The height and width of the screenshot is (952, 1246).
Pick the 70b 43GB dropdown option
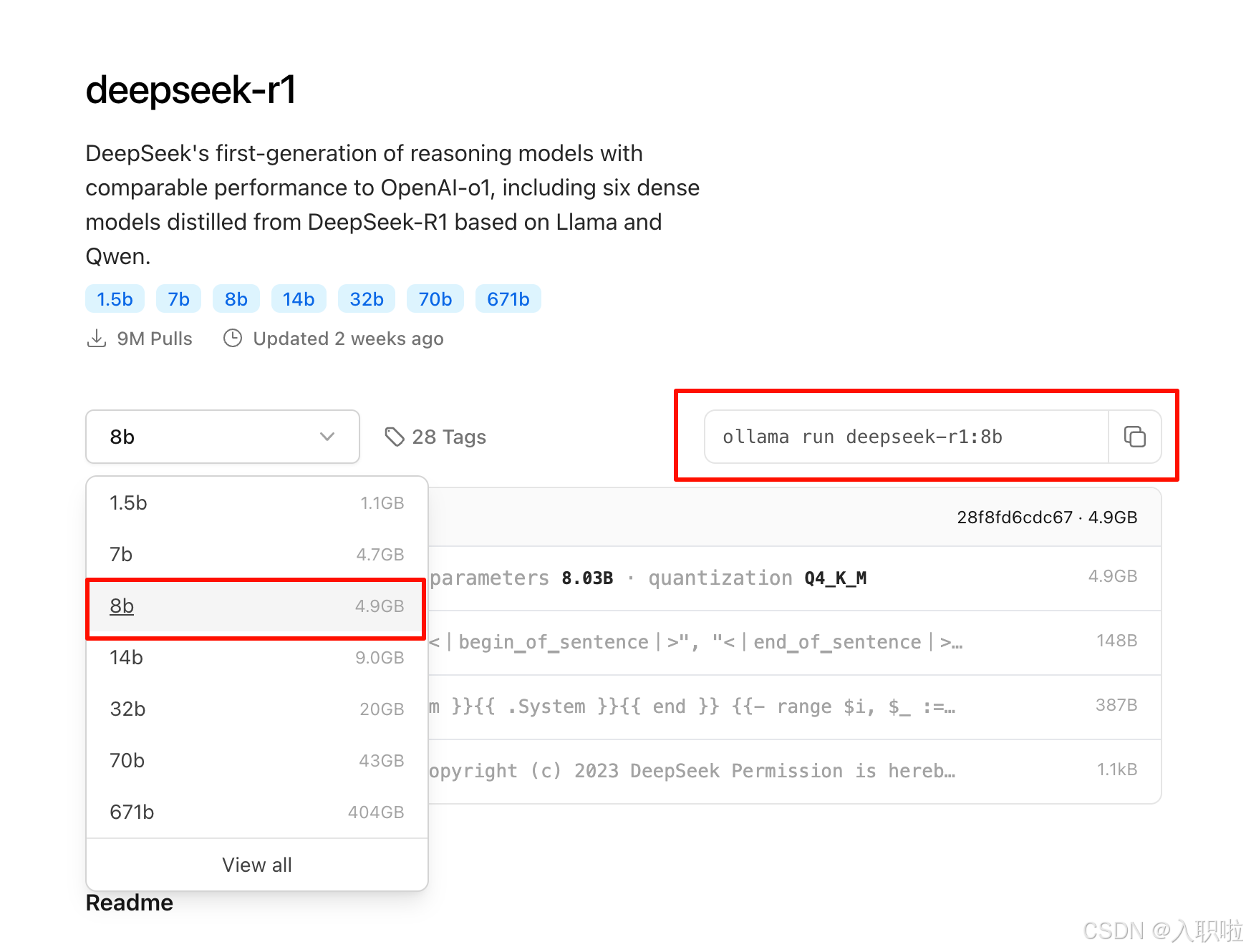tap(257, 761)
